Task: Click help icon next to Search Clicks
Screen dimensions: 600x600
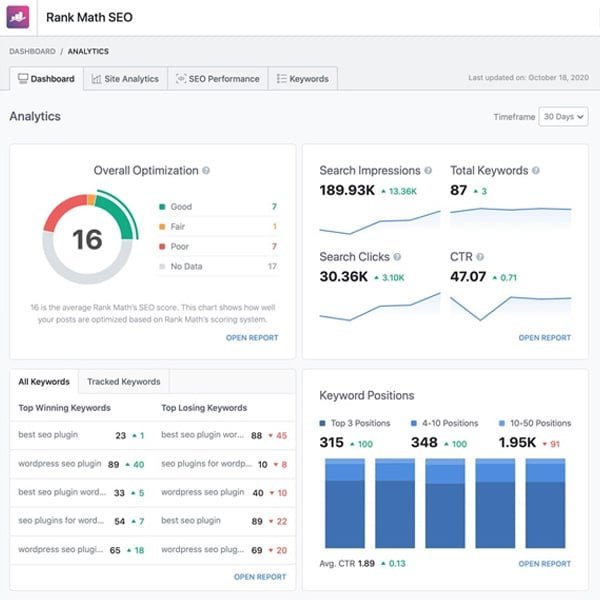Action: (x=398, y=257)
